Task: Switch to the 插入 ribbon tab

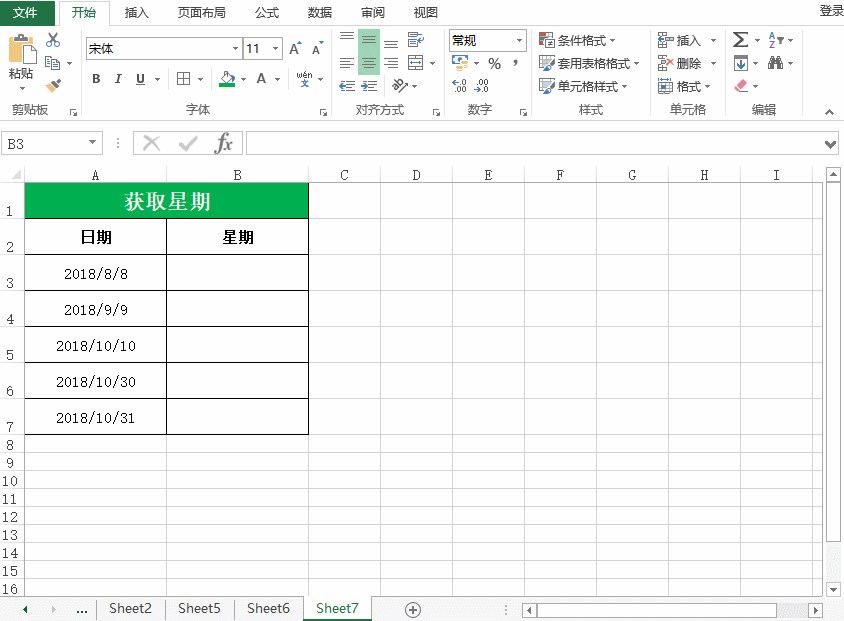Action: (136, 13)
